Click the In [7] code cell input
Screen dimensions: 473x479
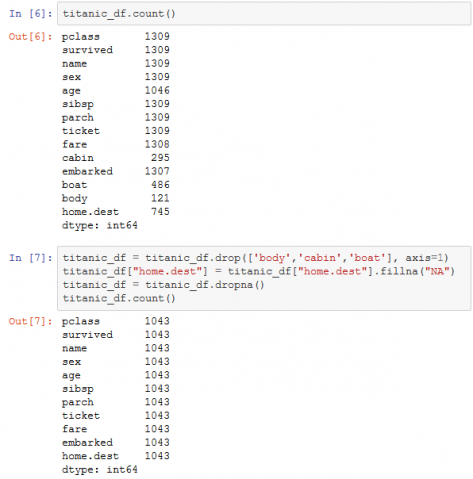coord(264,278)
